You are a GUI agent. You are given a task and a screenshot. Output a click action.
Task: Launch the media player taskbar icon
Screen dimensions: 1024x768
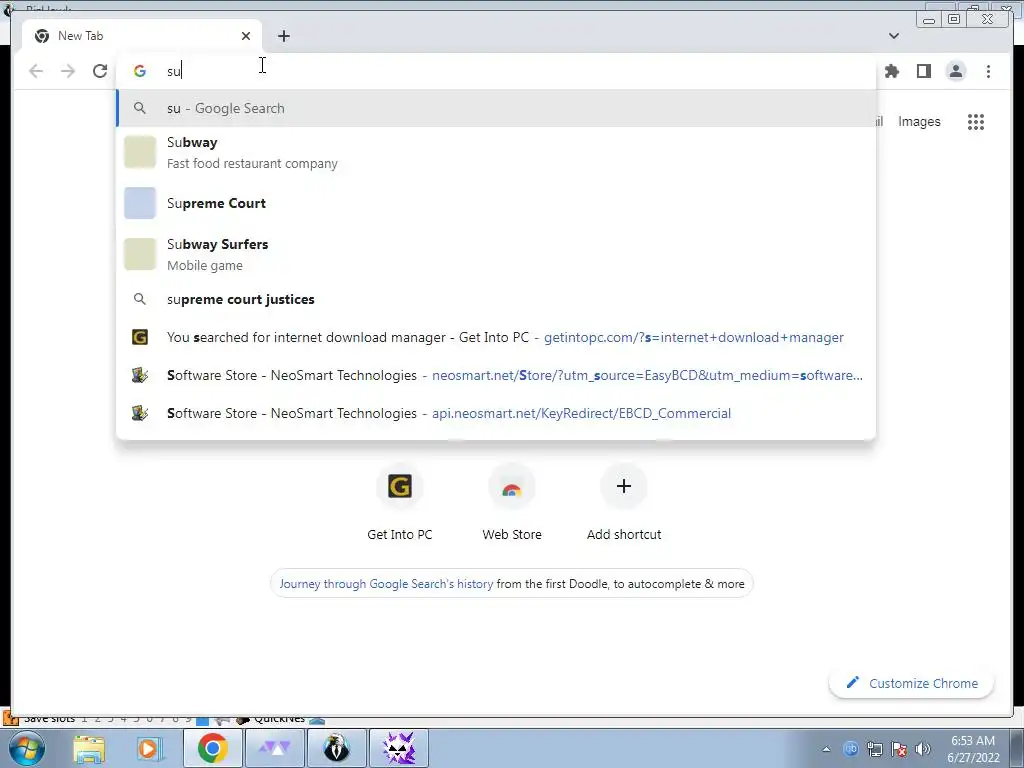149,748
